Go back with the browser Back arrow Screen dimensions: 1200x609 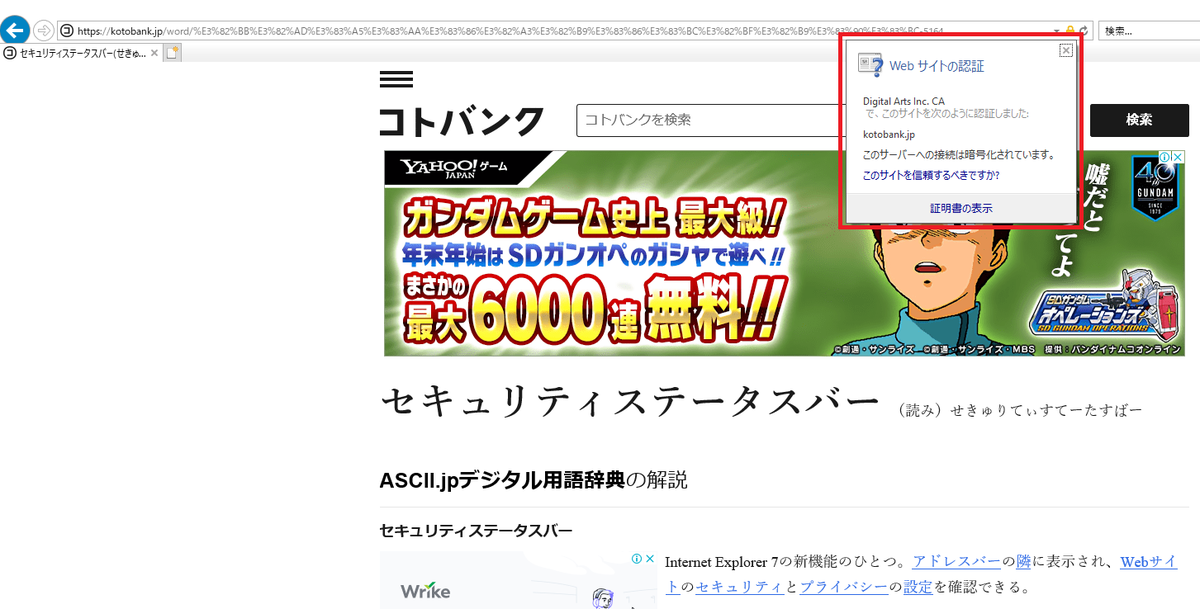pos(16,30)
